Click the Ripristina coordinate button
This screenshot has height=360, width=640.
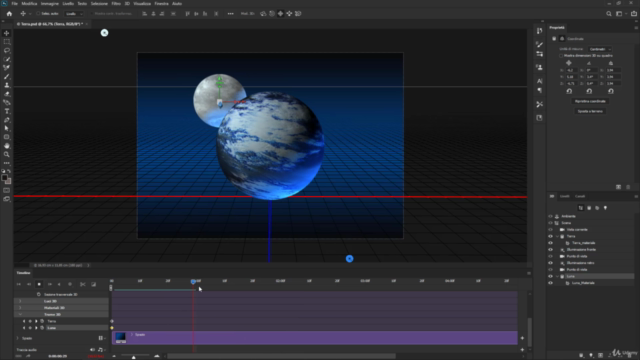coord(590,101)
